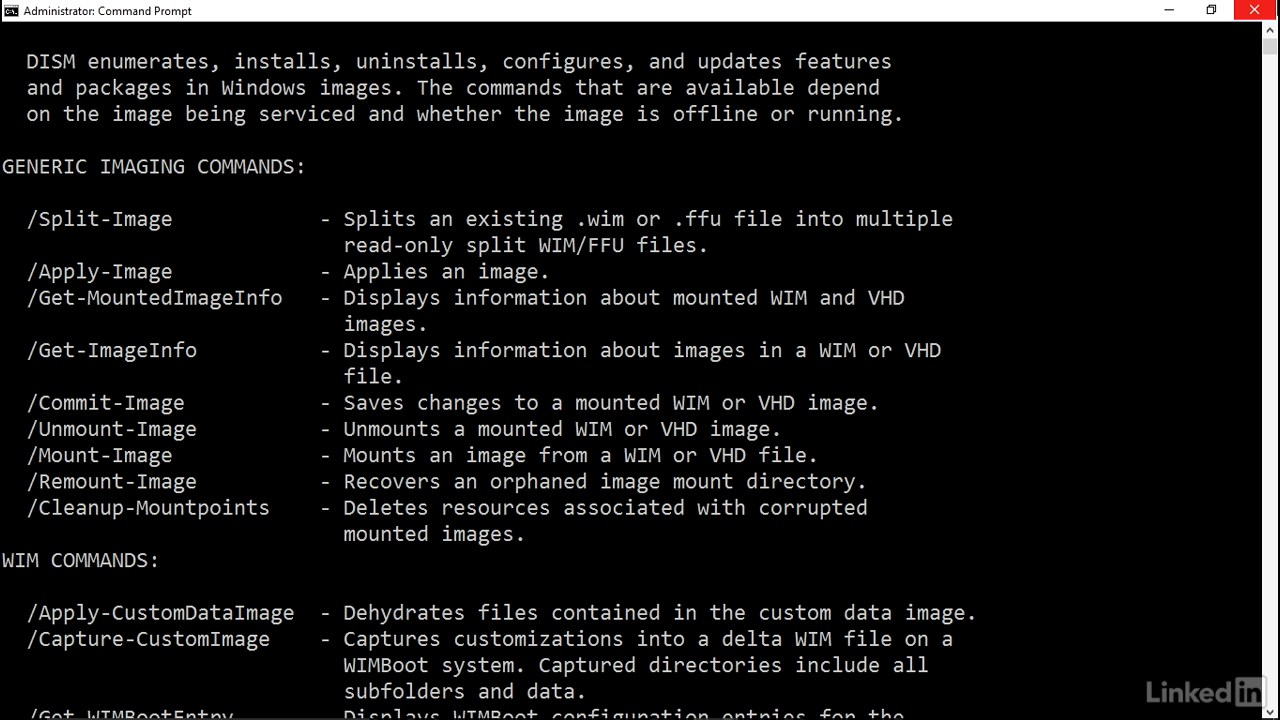Click the /Split-Image command text
This screenshot has height=720, width=1280.
click(x=99, y=219)
